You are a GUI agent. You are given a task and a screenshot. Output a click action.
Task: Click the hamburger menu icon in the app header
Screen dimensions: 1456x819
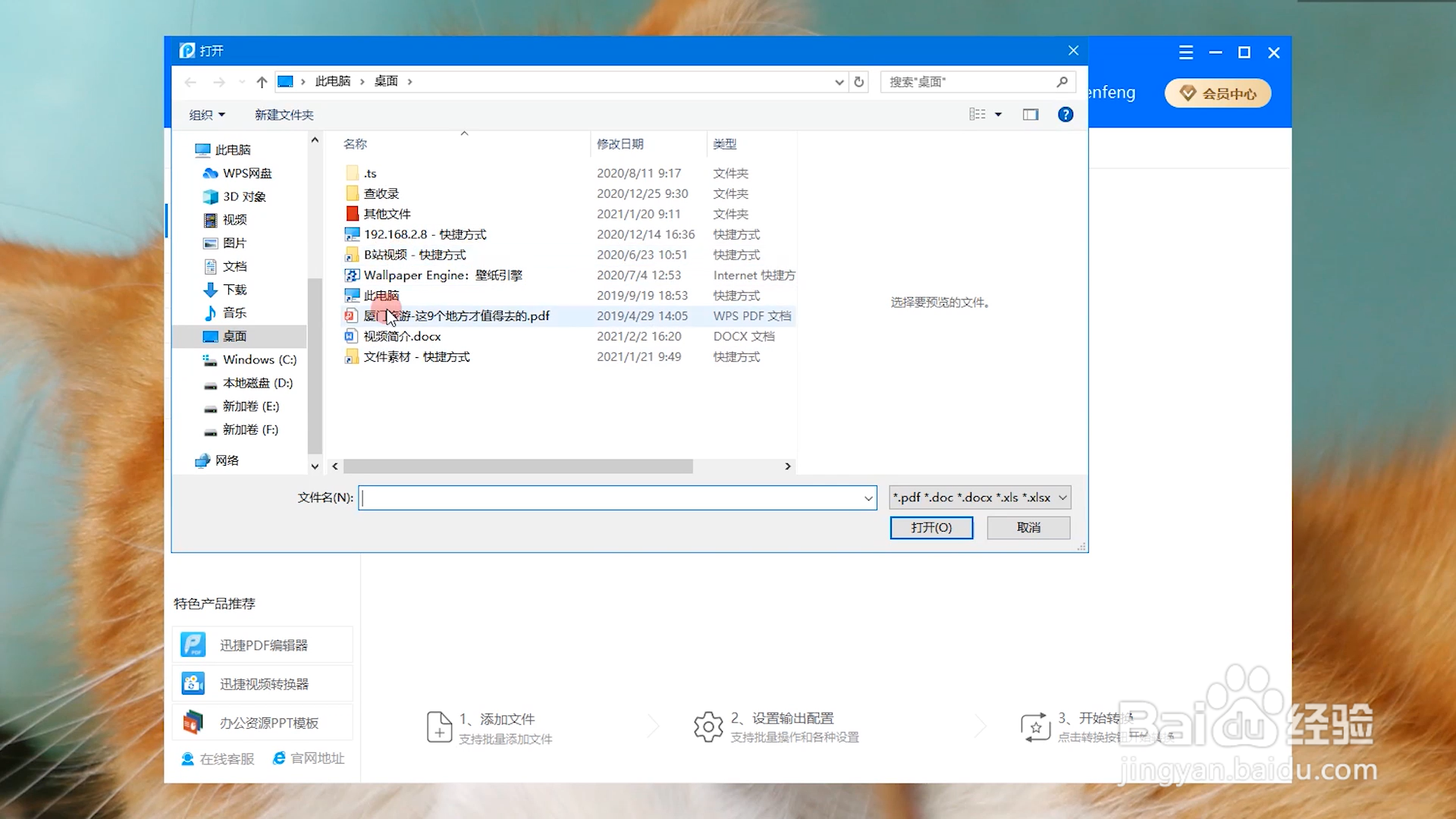coord(1186,52)
